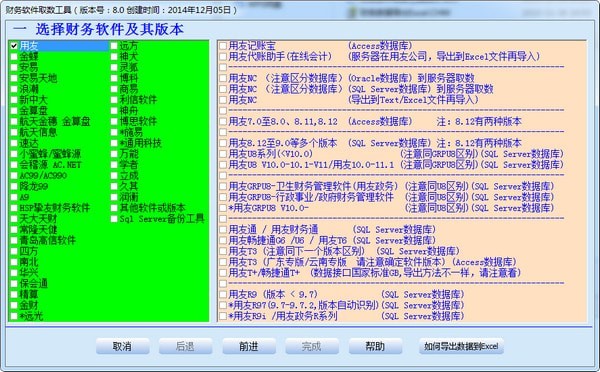Check the 久其 checkbox

114,186
